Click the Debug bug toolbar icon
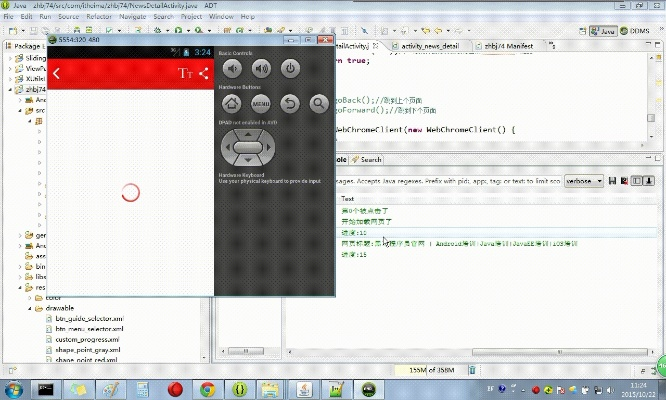 (158, 31)
